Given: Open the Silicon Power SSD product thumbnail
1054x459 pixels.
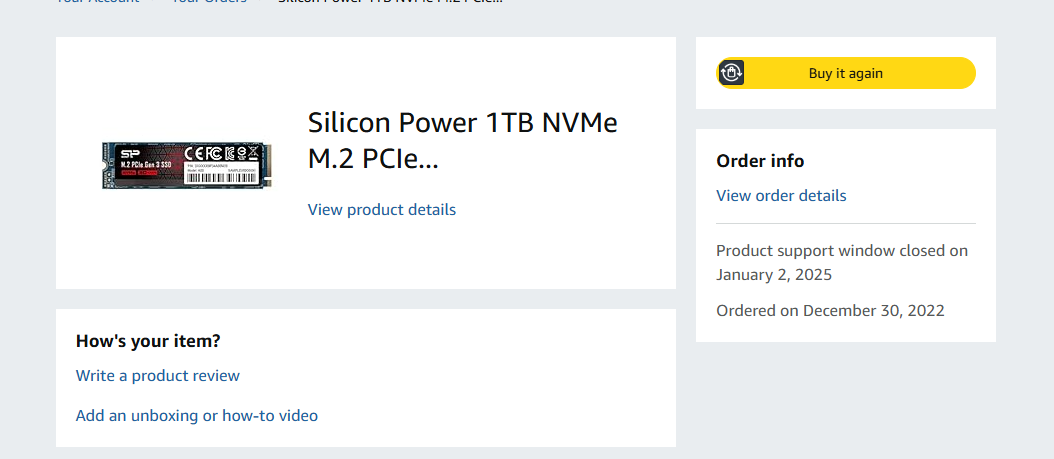Looking at the screenshot, I should 187,165.
